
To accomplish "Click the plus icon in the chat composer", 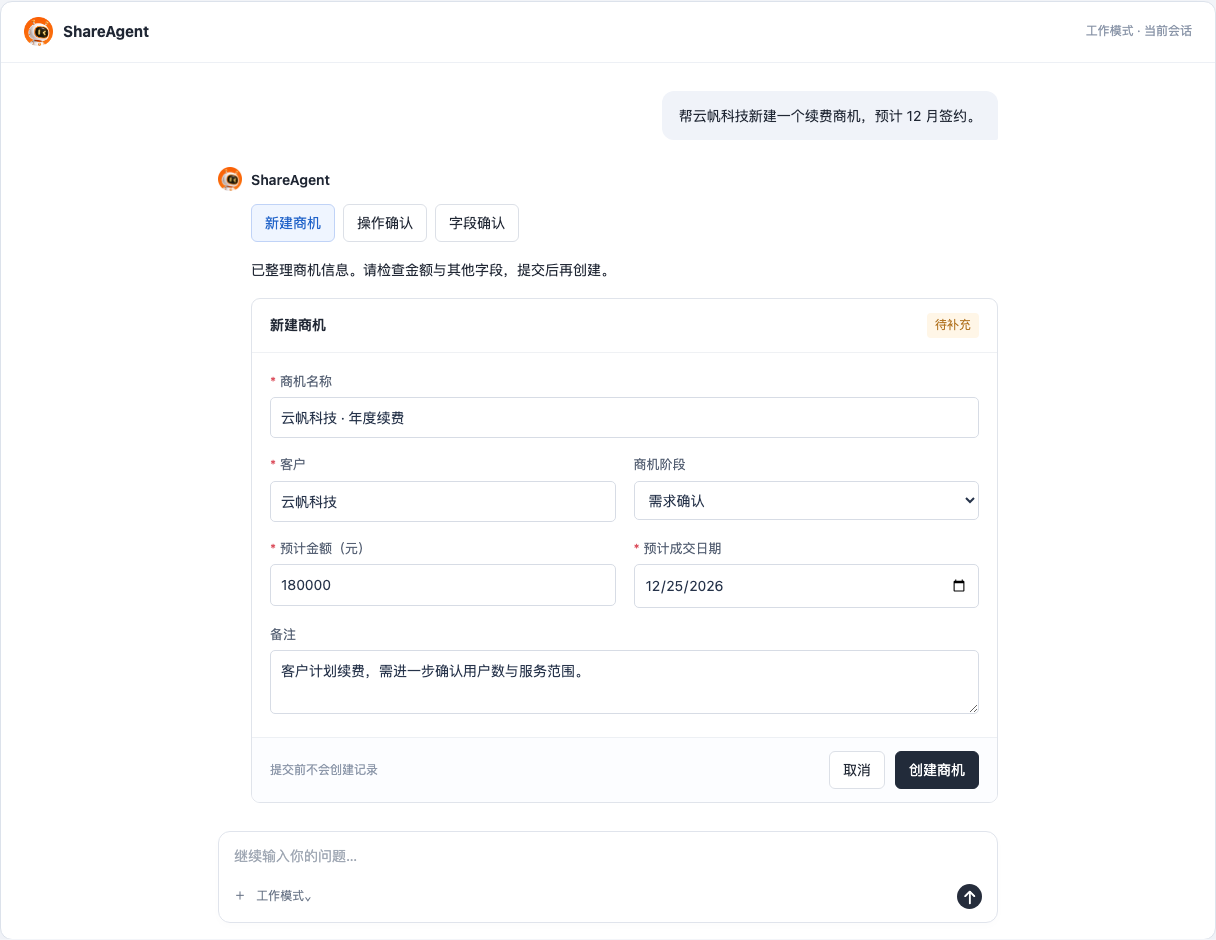I will click(x=240, y=896).
